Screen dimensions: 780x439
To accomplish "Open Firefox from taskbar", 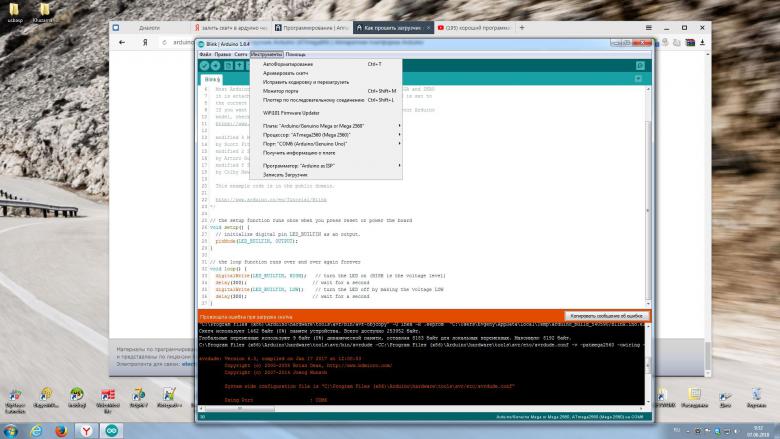I will click(x=61, y=431).
